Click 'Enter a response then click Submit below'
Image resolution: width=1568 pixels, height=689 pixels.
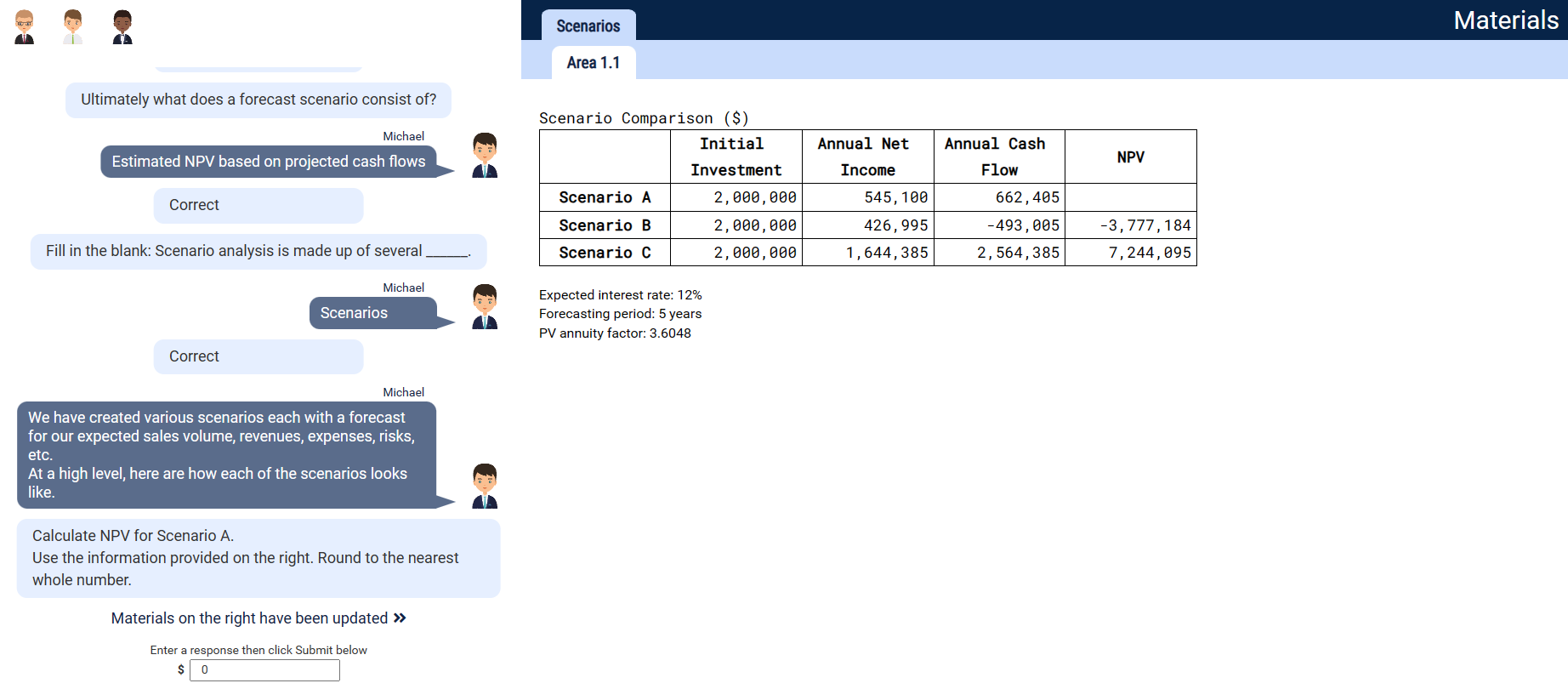pos(258,650)
